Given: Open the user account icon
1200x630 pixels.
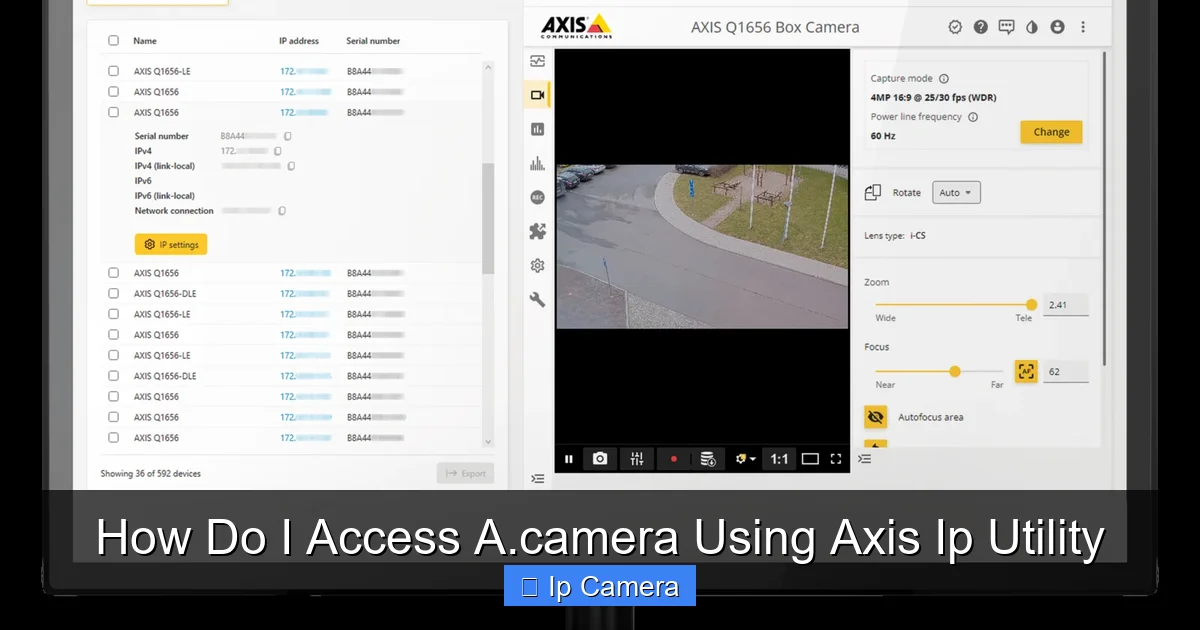Looking at the screenshot, I should pos(1058,27).
